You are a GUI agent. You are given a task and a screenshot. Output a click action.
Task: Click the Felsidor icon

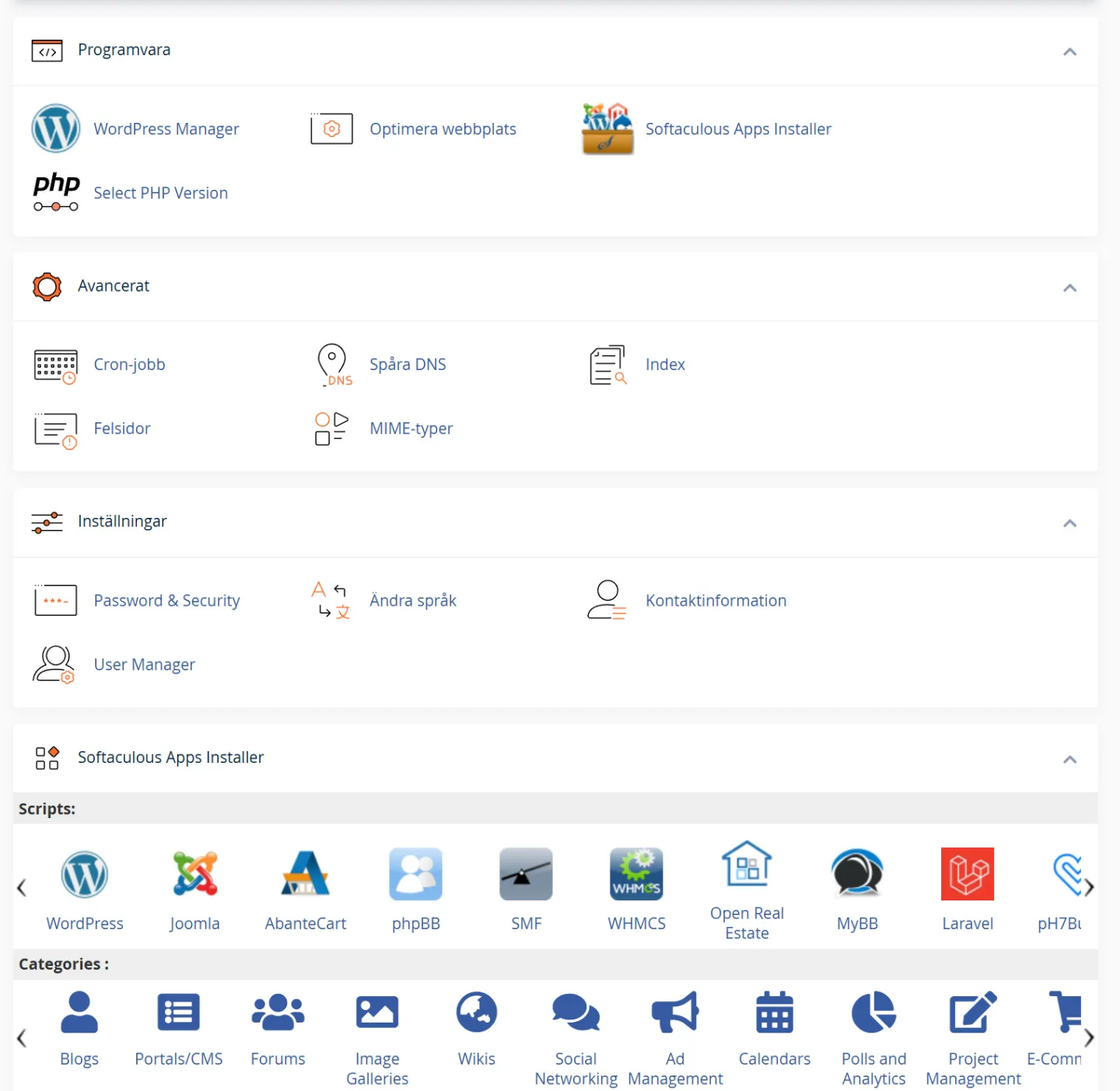56,430
